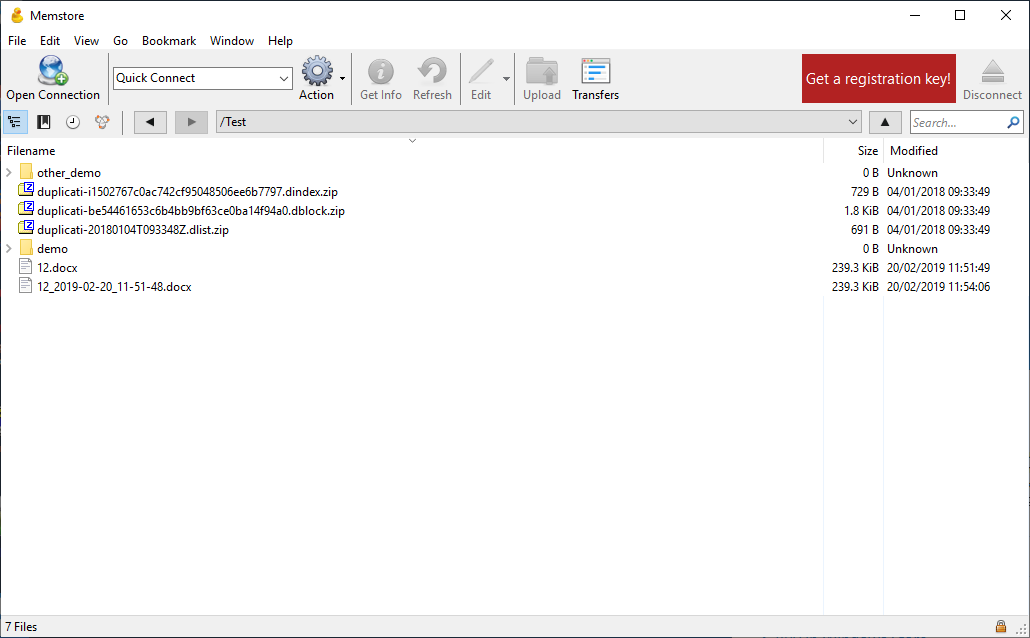This screenshot has height=638, width=1030.
Task: Click in the Search field
Action: [958, 122]
